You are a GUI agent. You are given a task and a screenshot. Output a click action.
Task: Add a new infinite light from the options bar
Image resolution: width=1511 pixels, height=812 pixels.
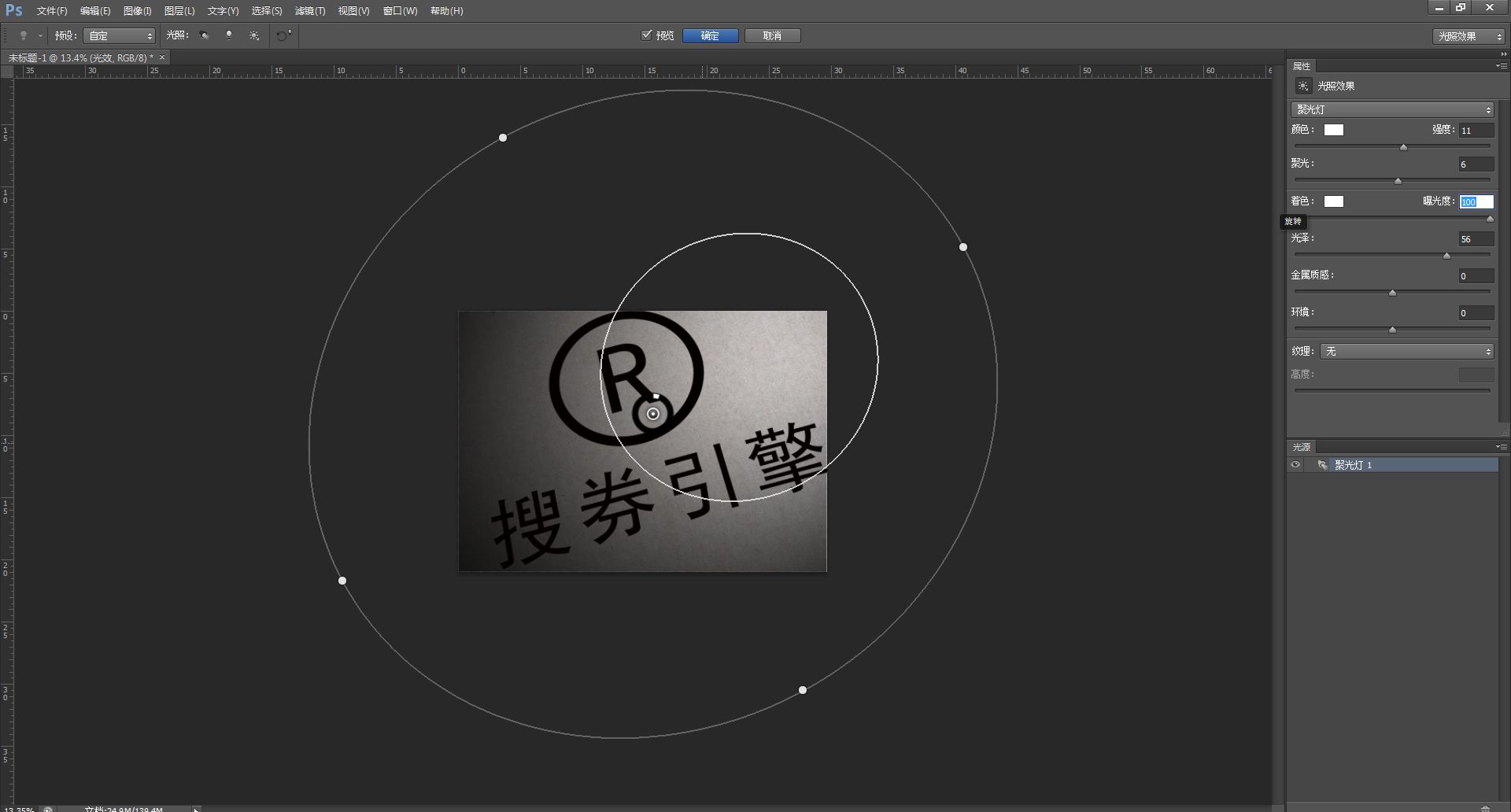click(254, 35)
